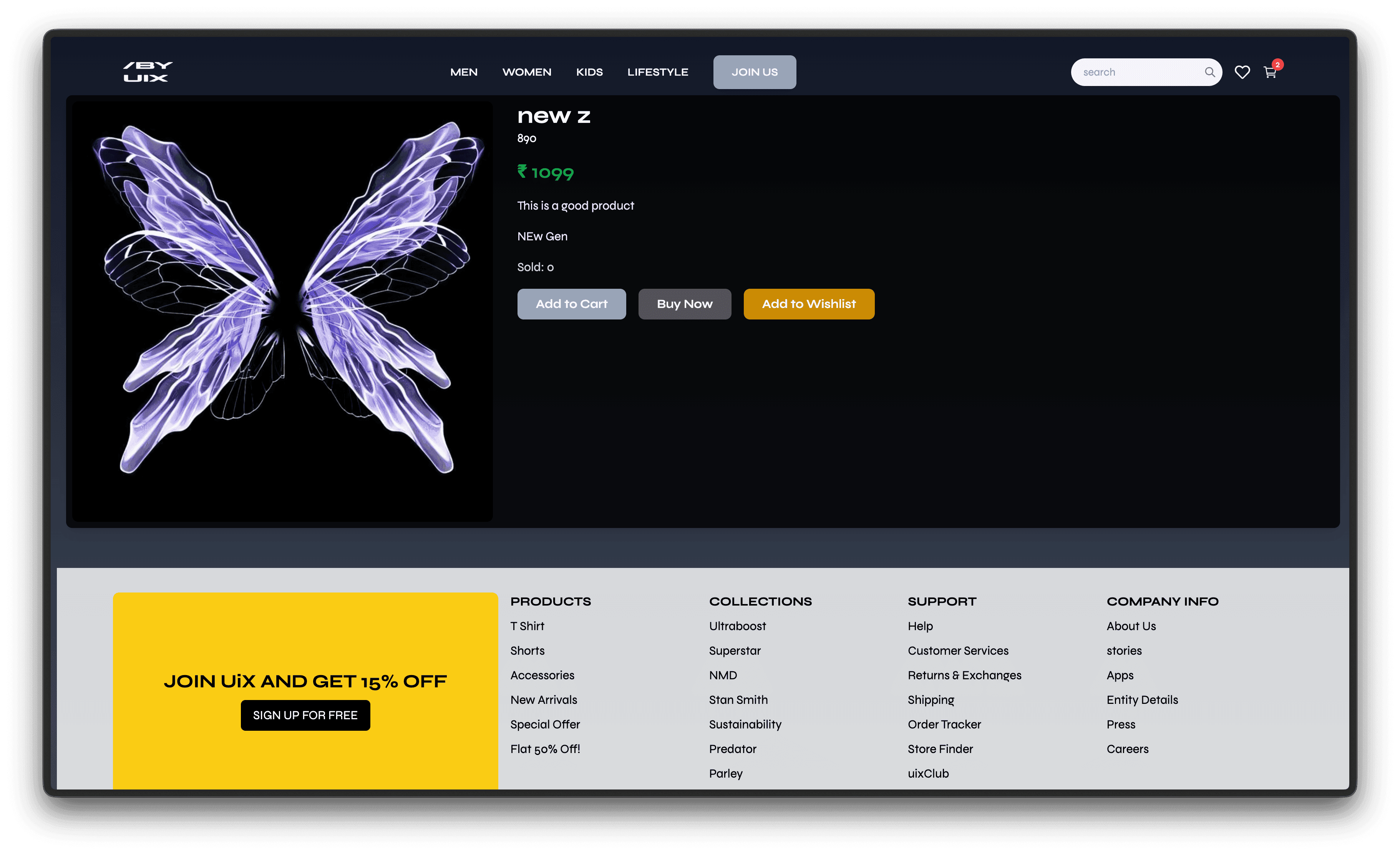Viewport: 1400px width, 854px height.
Task: Click the BY UIX logo
Action: [148, 72]
